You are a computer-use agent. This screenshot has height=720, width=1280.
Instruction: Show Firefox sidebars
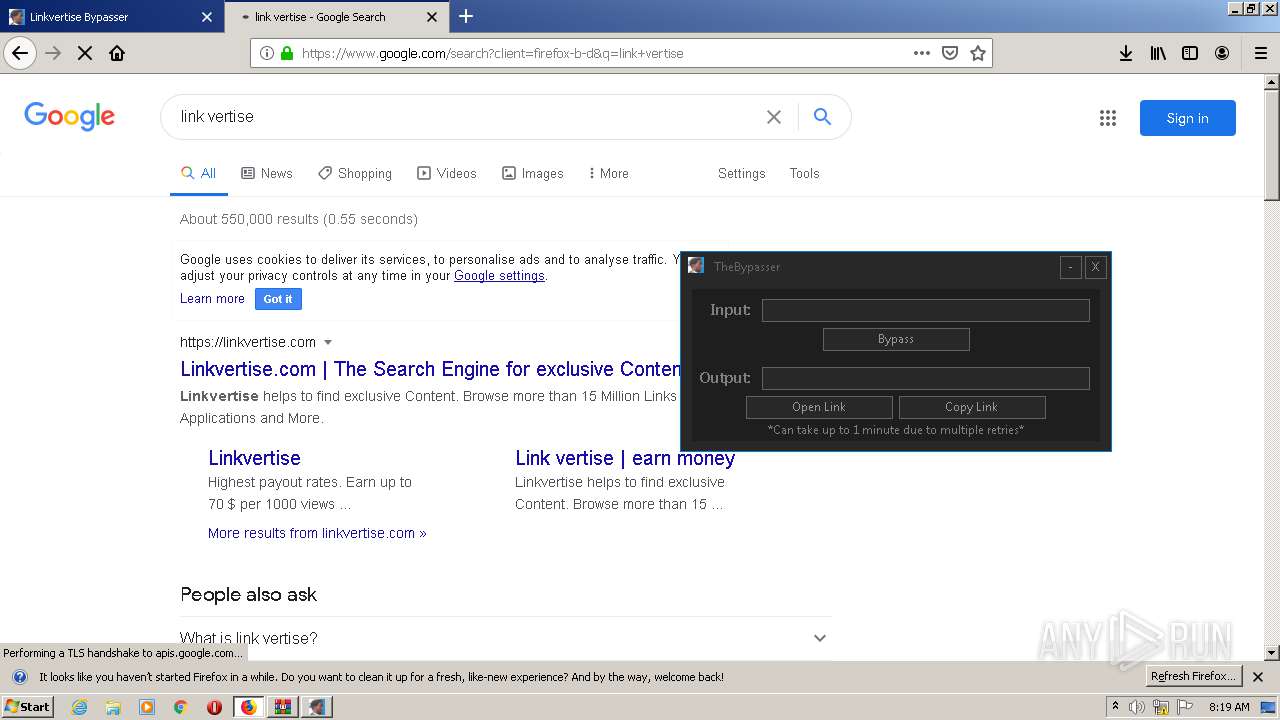(x=1190, y=53)
